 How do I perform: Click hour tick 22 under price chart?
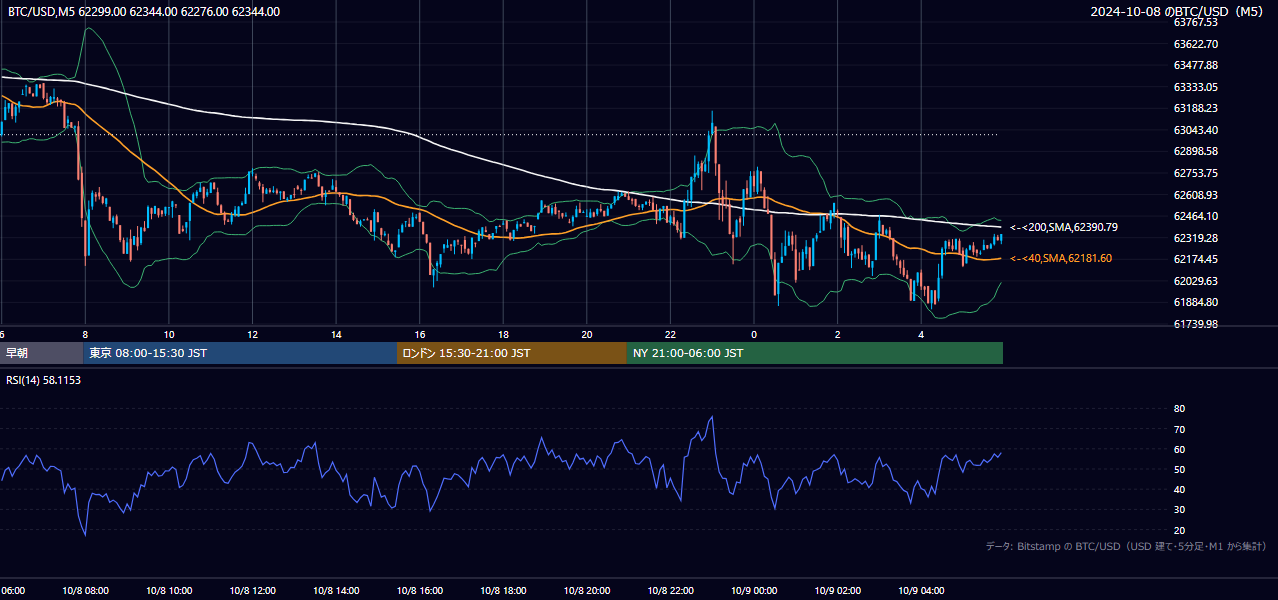[670, 334]
